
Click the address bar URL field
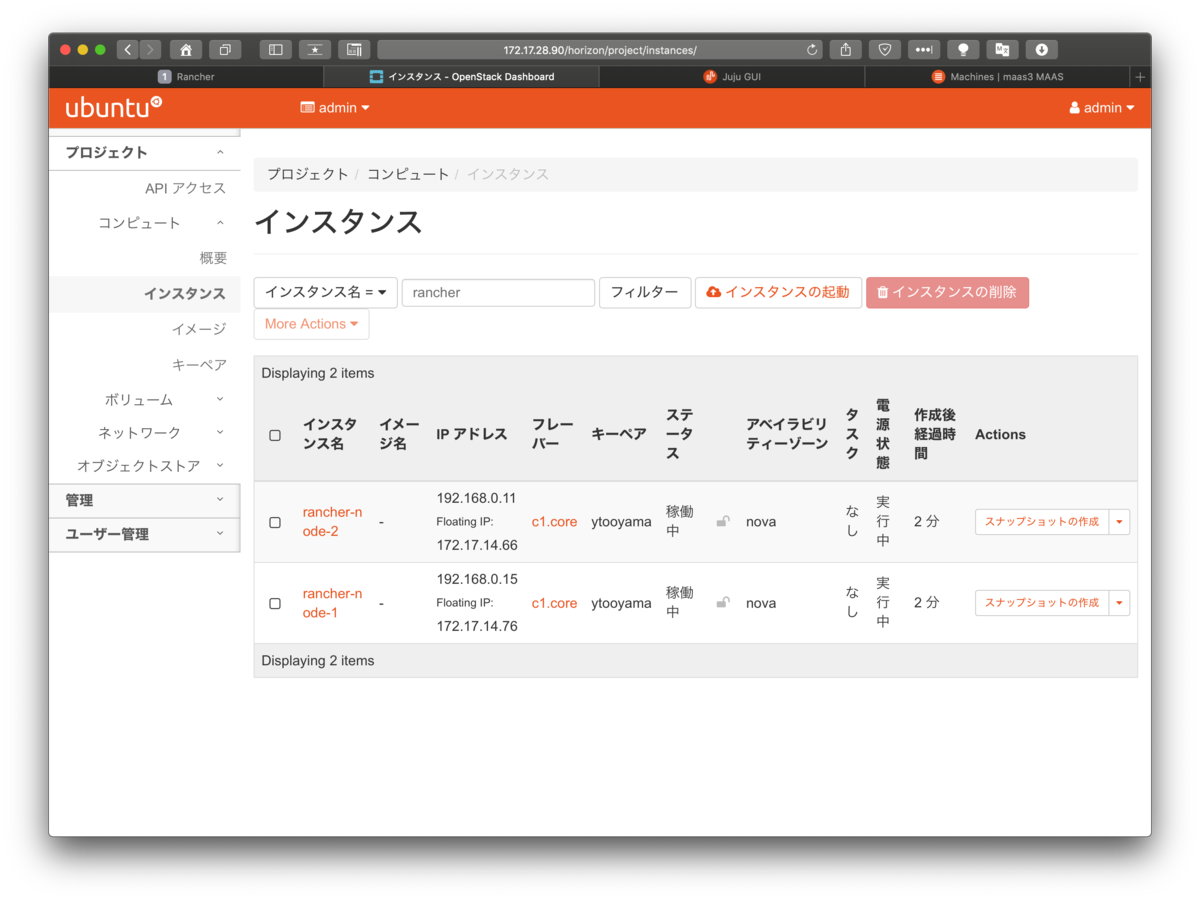(600, 49)
